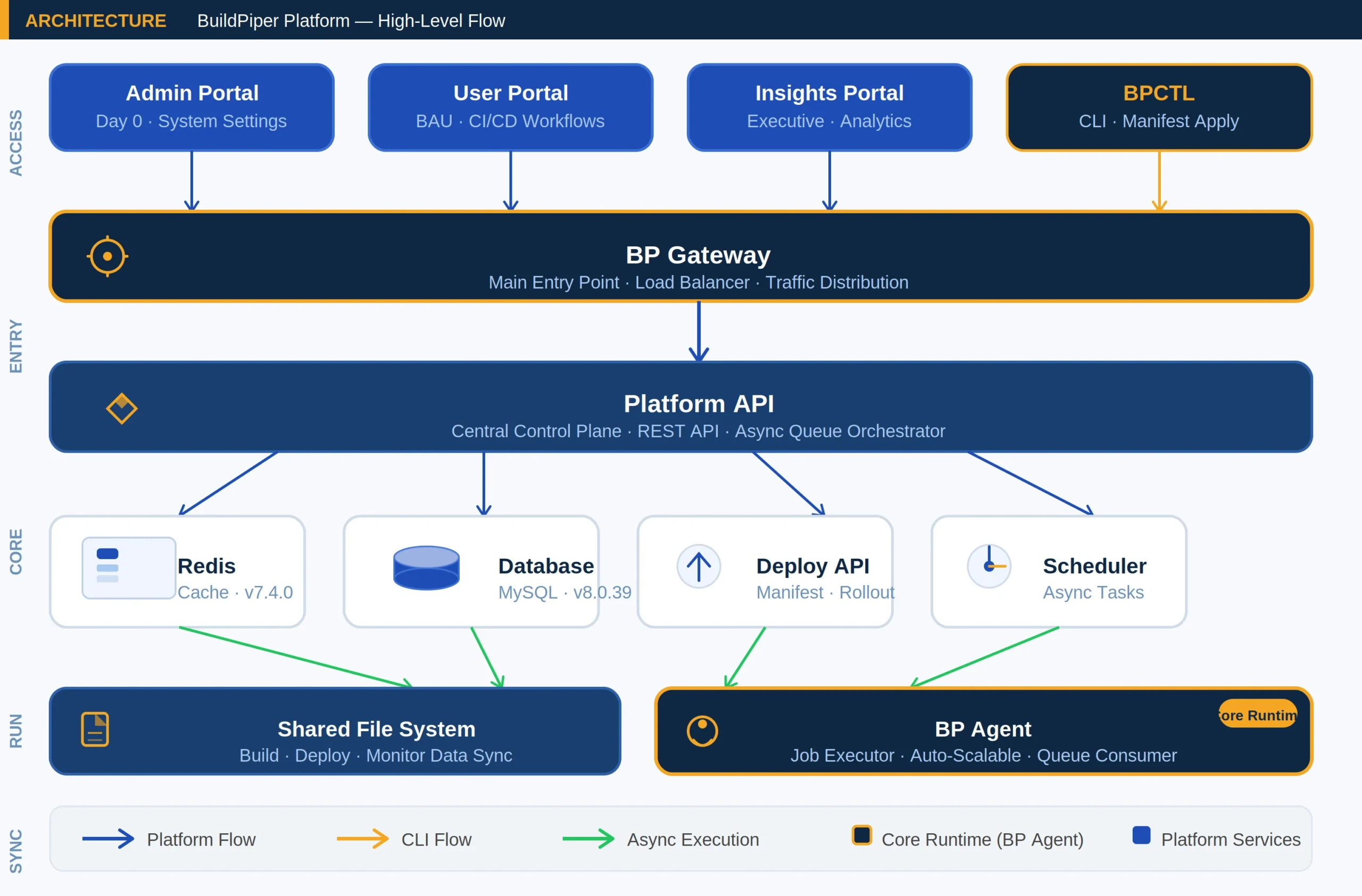Select the Platform API diamond icon

(122, 408)
